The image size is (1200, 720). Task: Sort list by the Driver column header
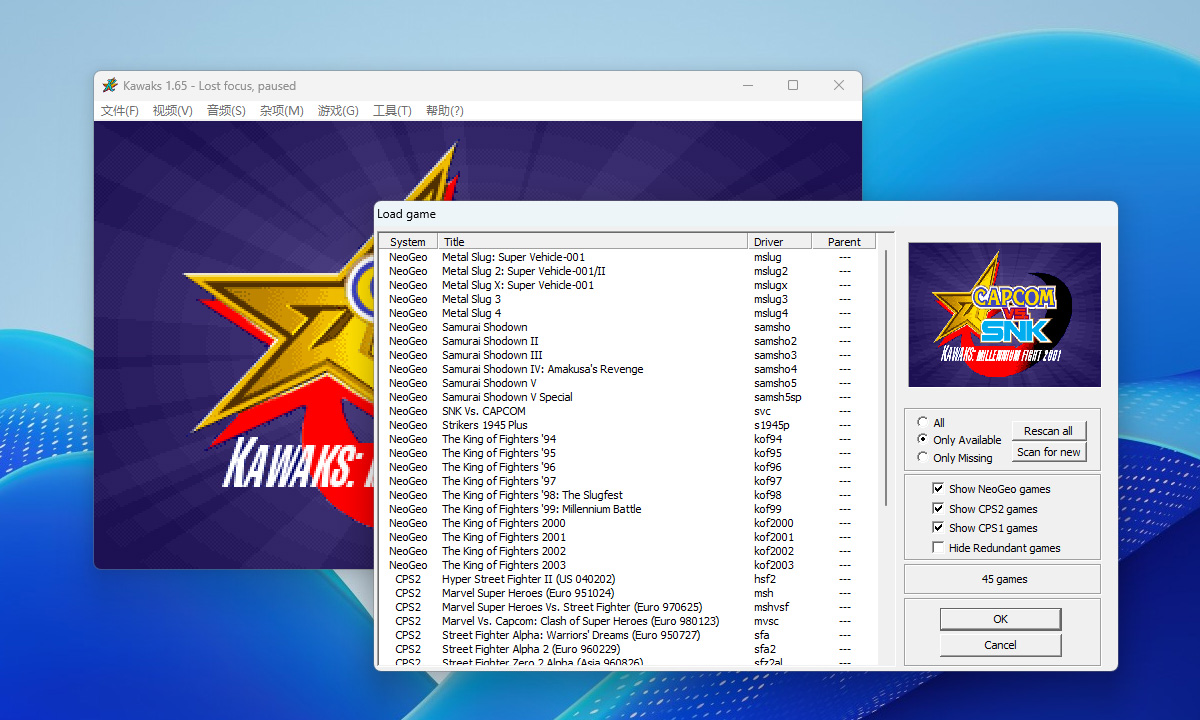(779, 242)
